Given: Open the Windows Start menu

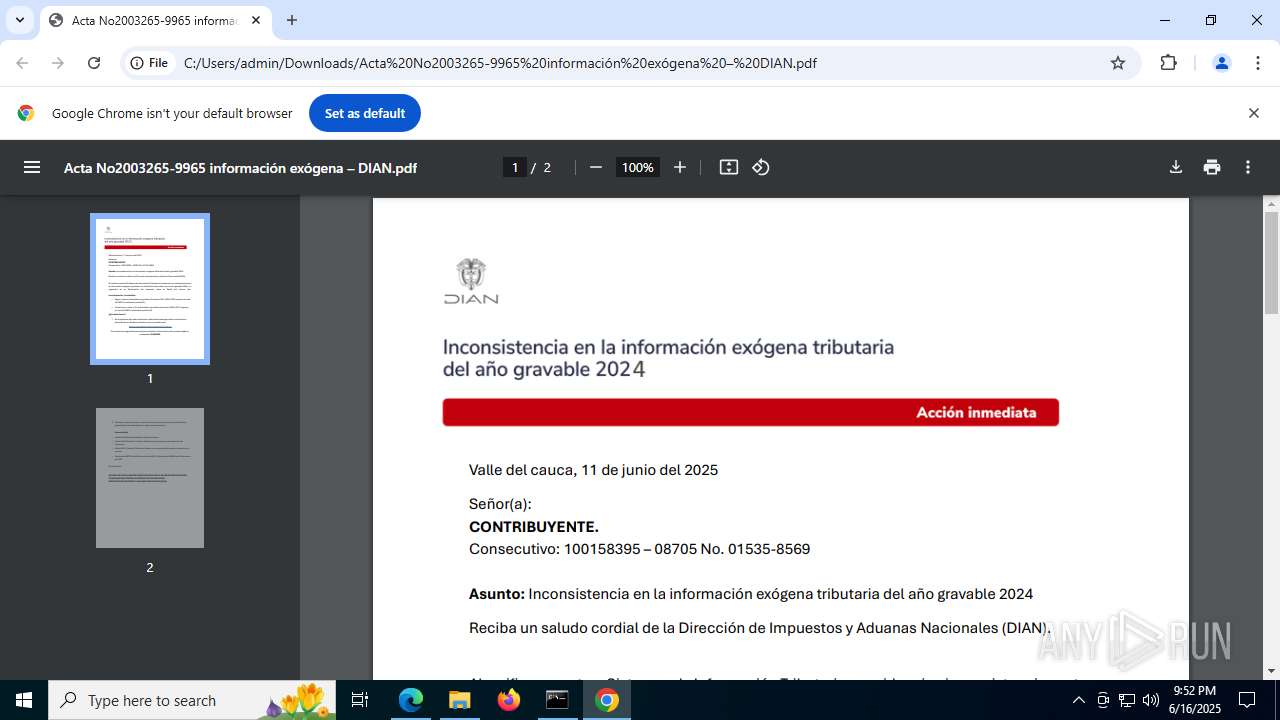Looking at the screenshot, I should click(24, 700).
